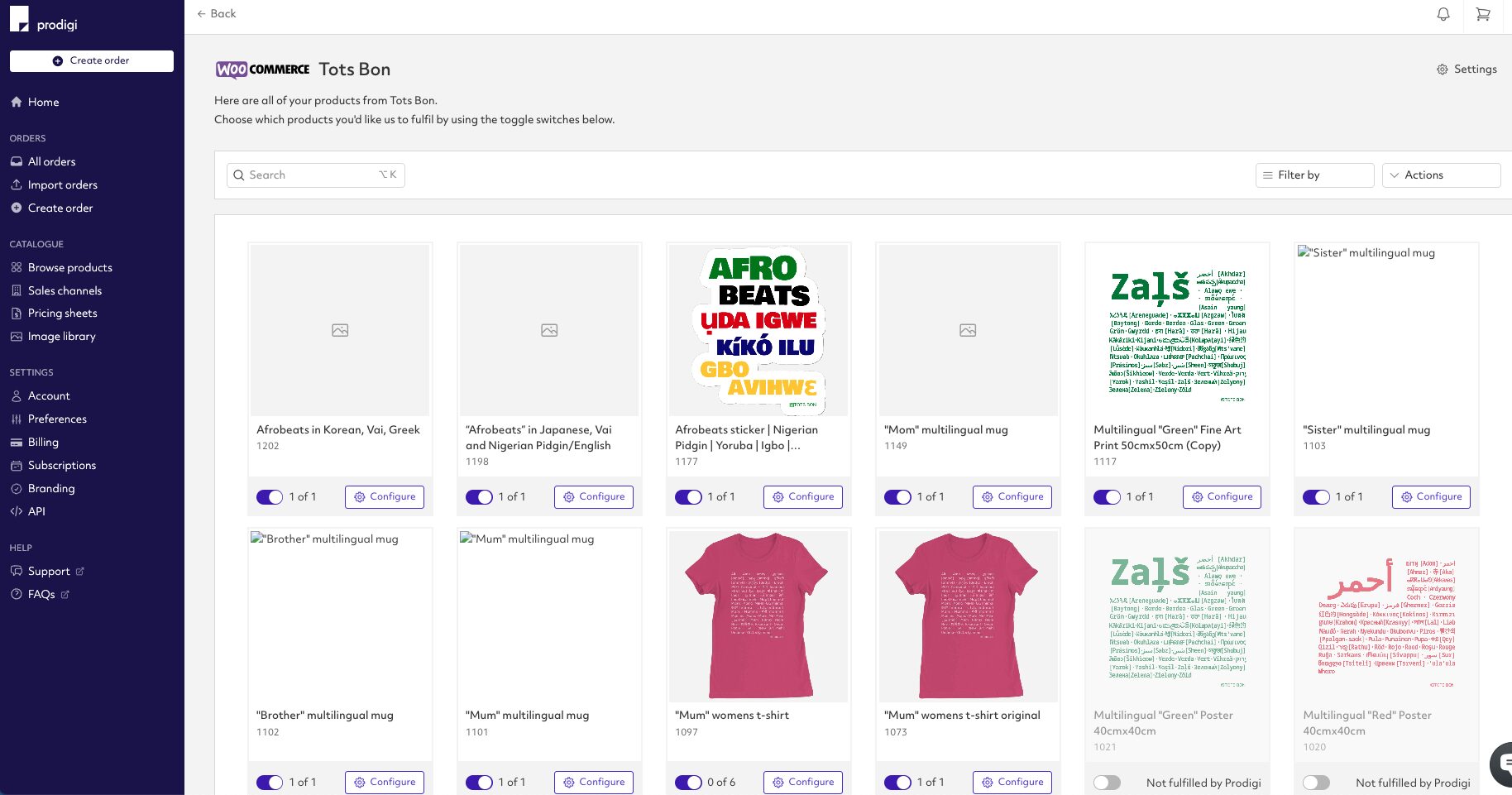The width and height of the screenshot is (1512, 795).
Task: Click the Afrobeats sticker thumbnail
Action: click(758, 330)
